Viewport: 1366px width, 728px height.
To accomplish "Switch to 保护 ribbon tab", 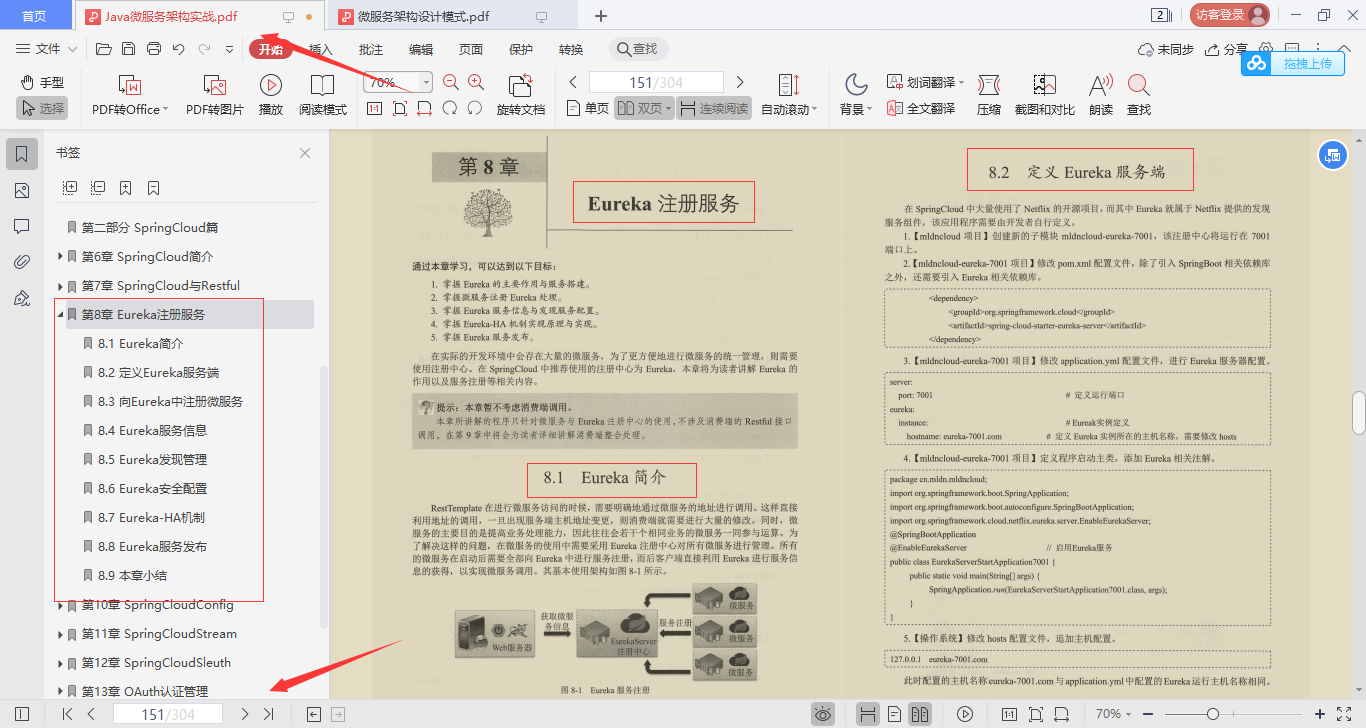I will pos(521,49).
